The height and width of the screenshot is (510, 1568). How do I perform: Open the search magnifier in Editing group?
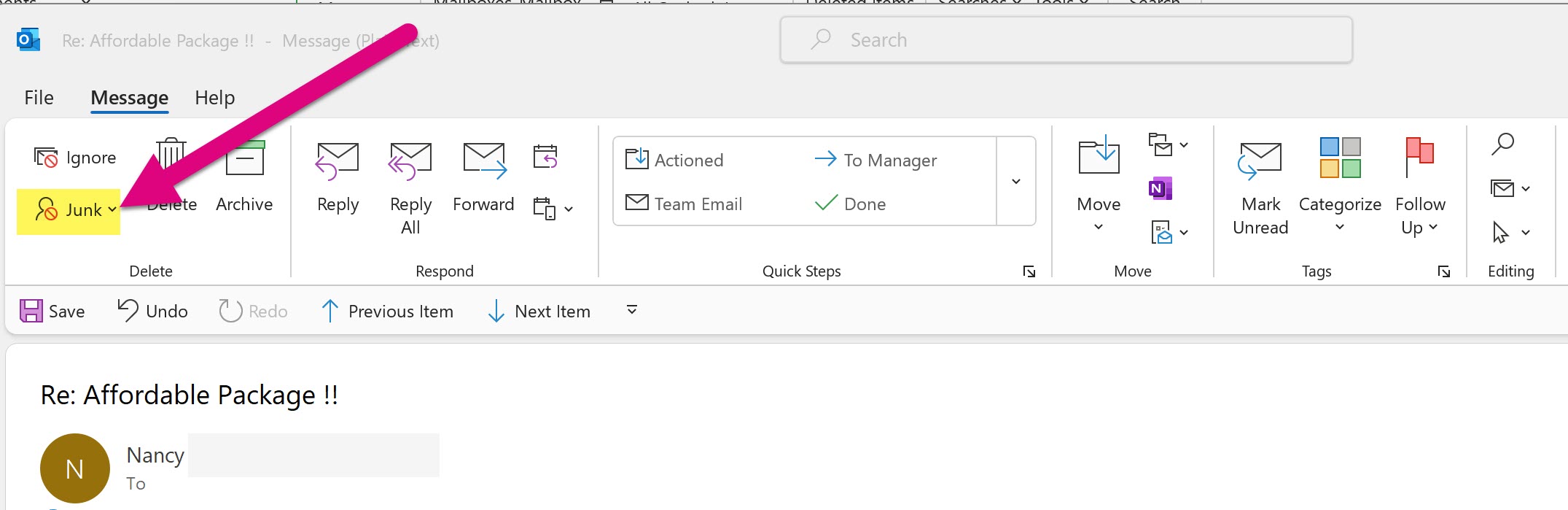[x=1502, y=144]
